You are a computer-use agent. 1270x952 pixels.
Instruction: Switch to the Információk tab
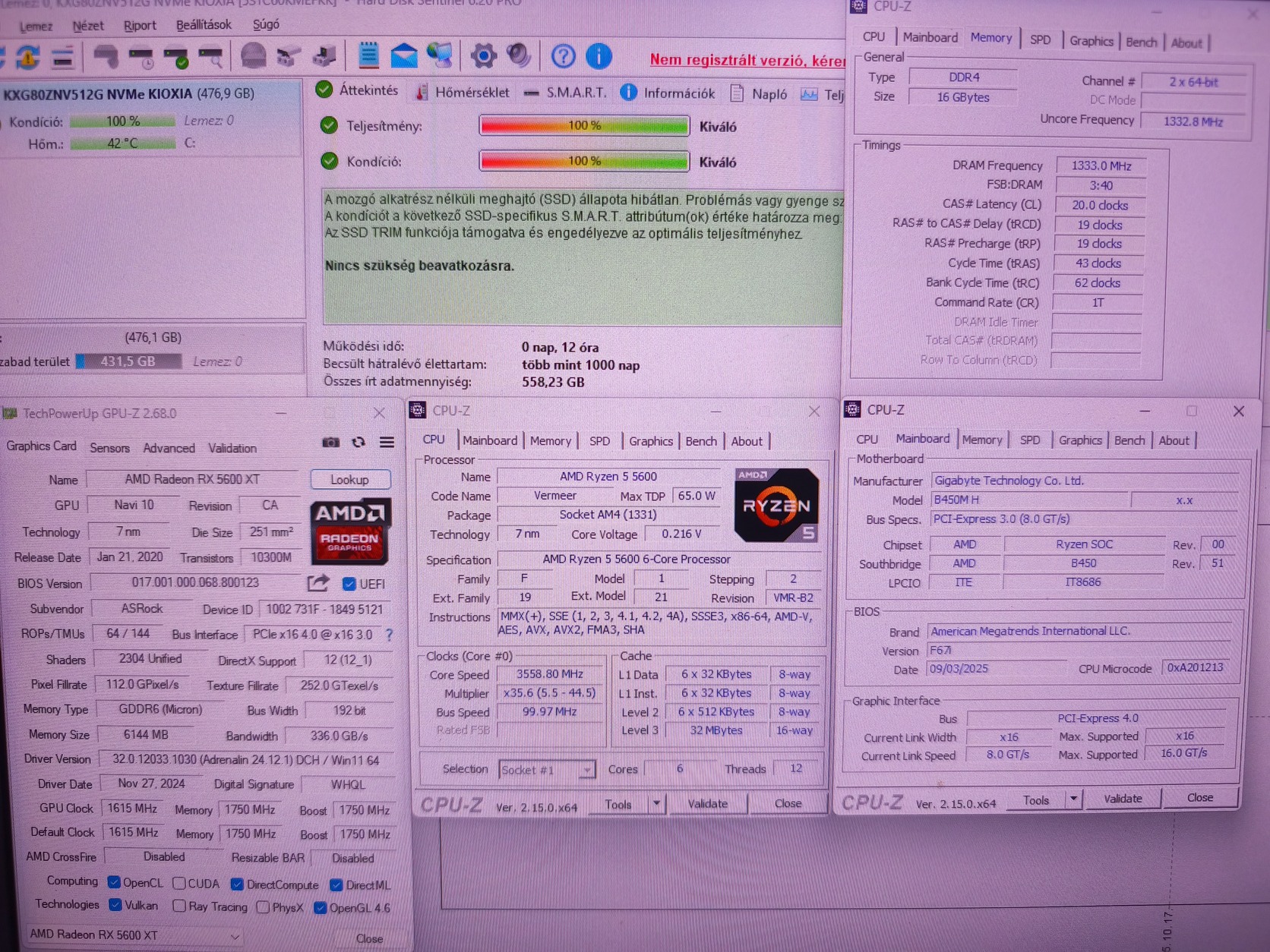(x=668, y=93)
